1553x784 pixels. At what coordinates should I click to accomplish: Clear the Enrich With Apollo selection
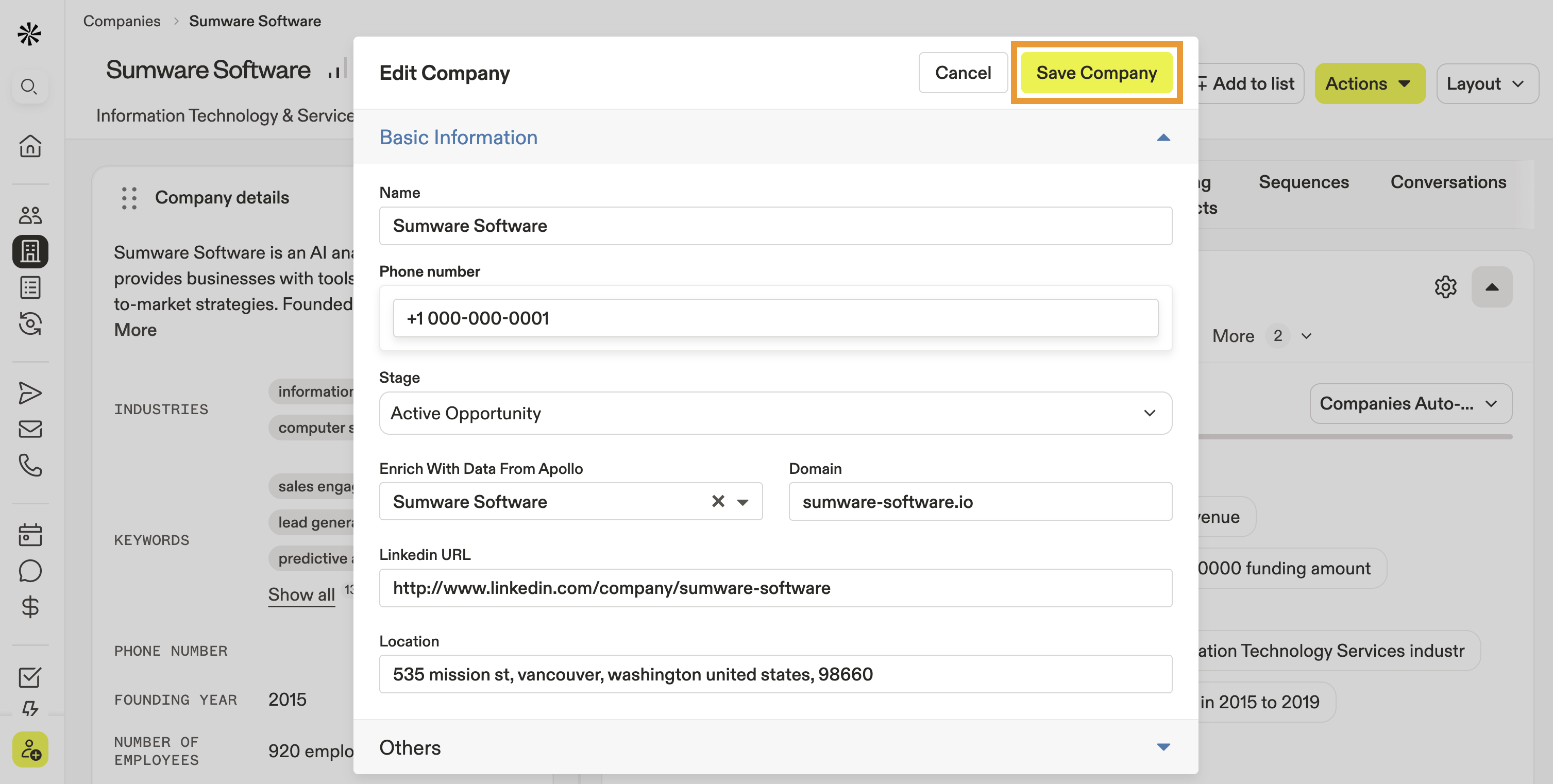(x=717, y=501)
